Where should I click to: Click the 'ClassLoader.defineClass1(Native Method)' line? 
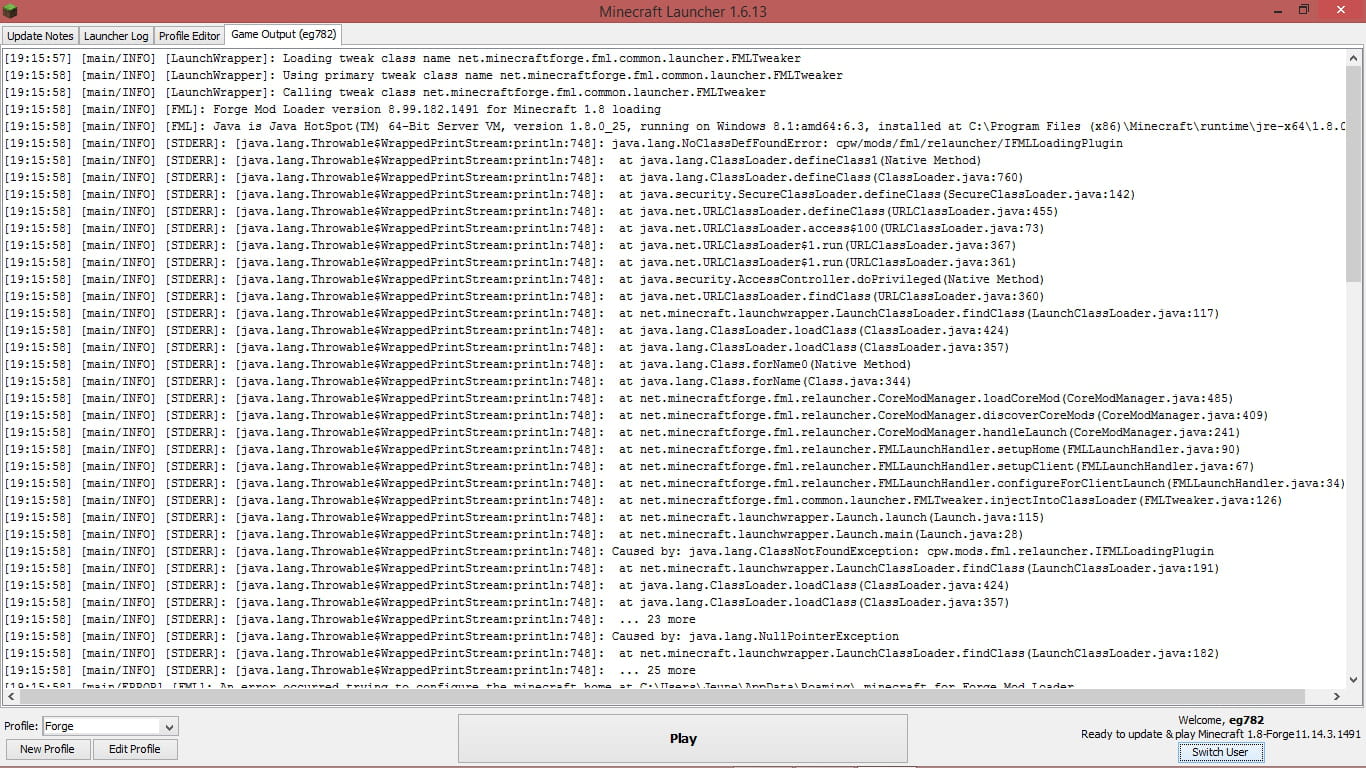pyautogui.click(x=493, y=160)
